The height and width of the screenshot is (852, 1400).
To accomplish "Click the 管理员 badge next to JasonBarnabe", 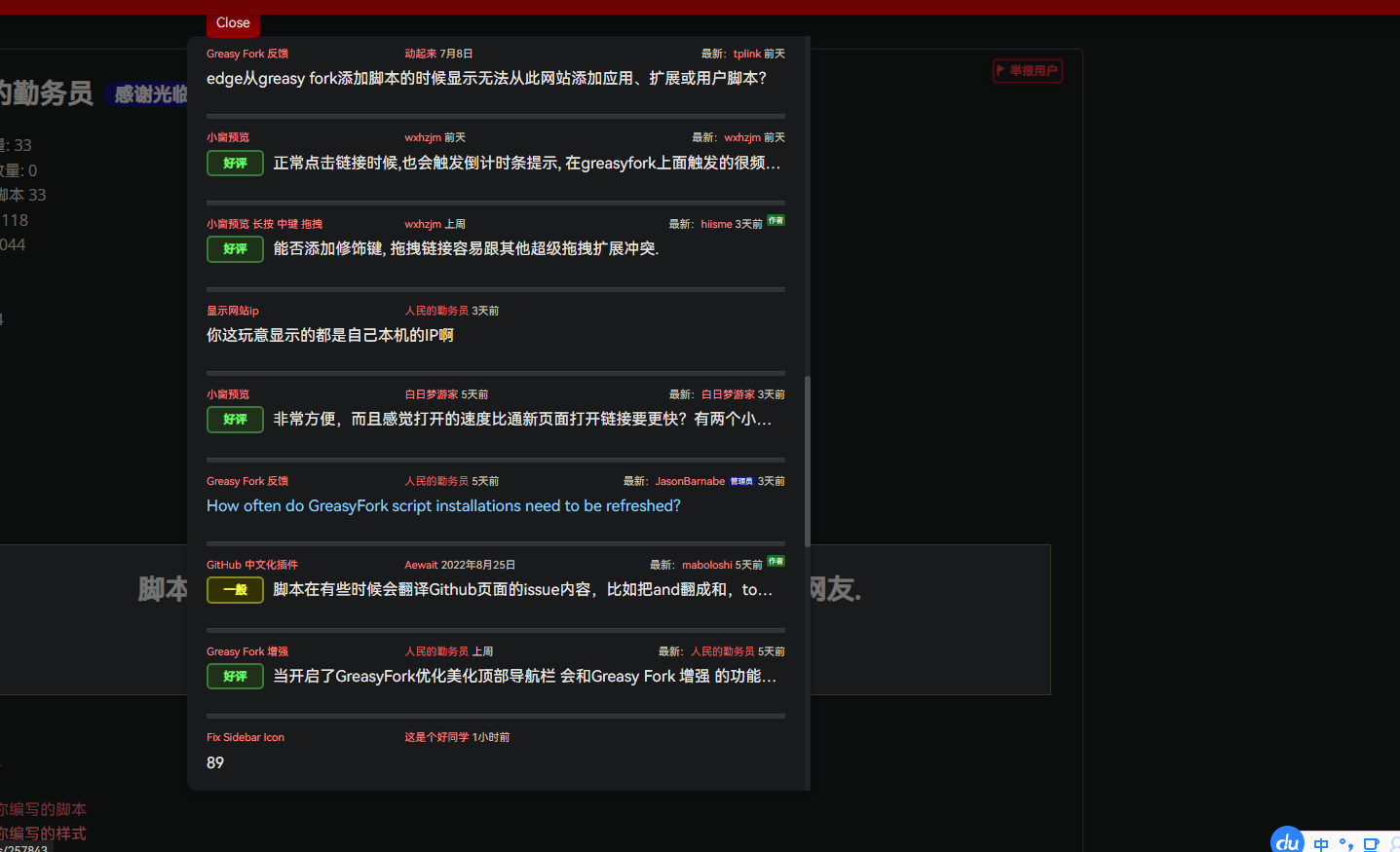I will tap(741, 480).
